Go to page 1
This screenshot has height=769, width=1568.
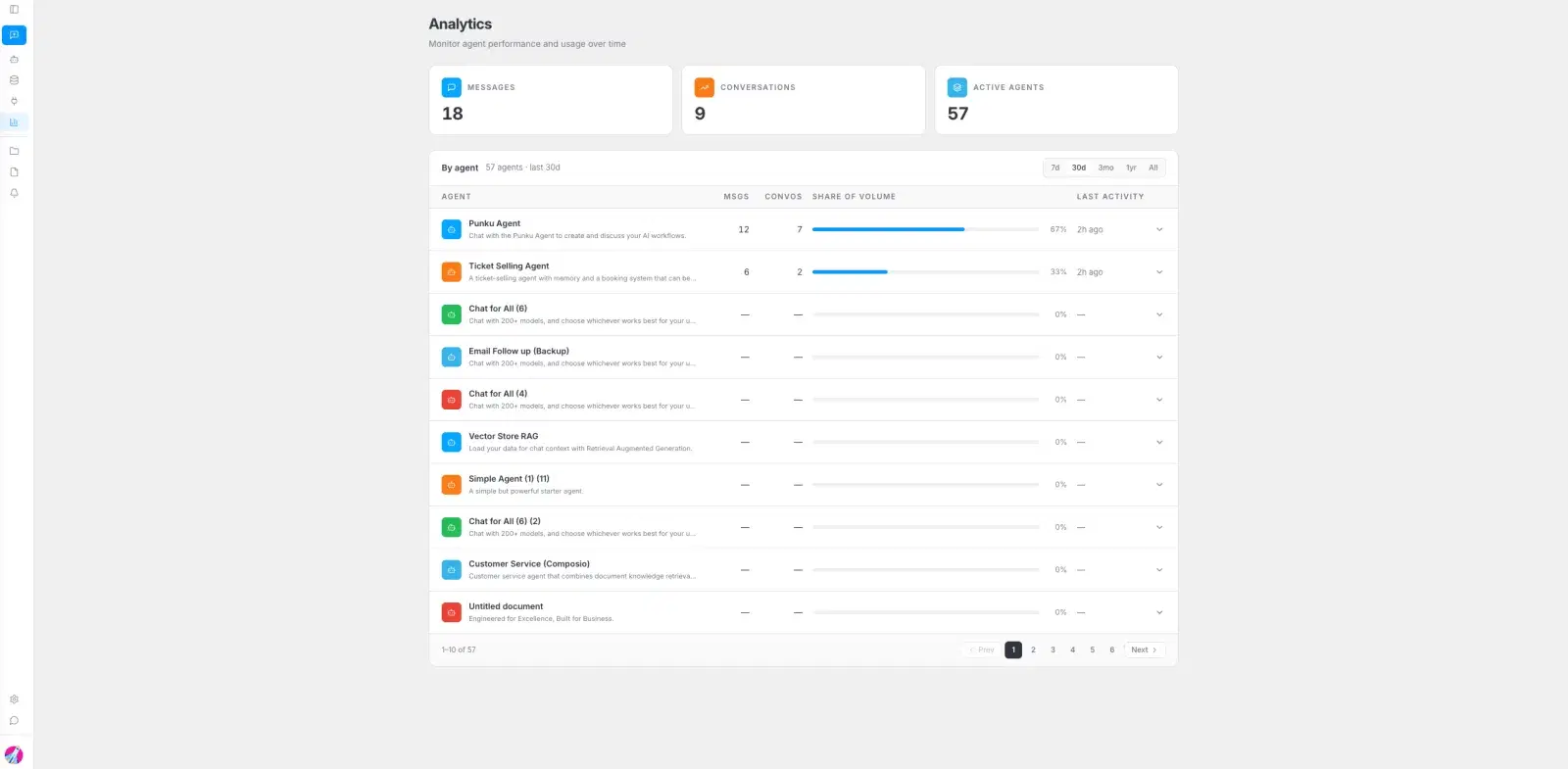coord(1013,649)
